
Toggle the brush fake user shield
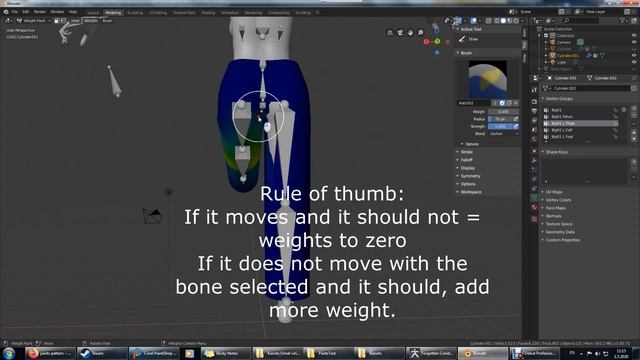pyautogui.click(x=502, y=103)
